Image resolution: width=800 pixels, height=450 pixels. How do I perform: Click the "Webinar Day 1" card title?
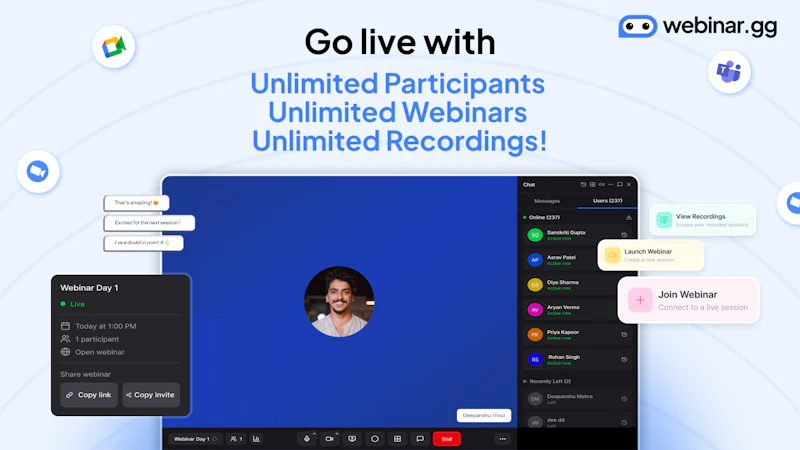point(89,288)
